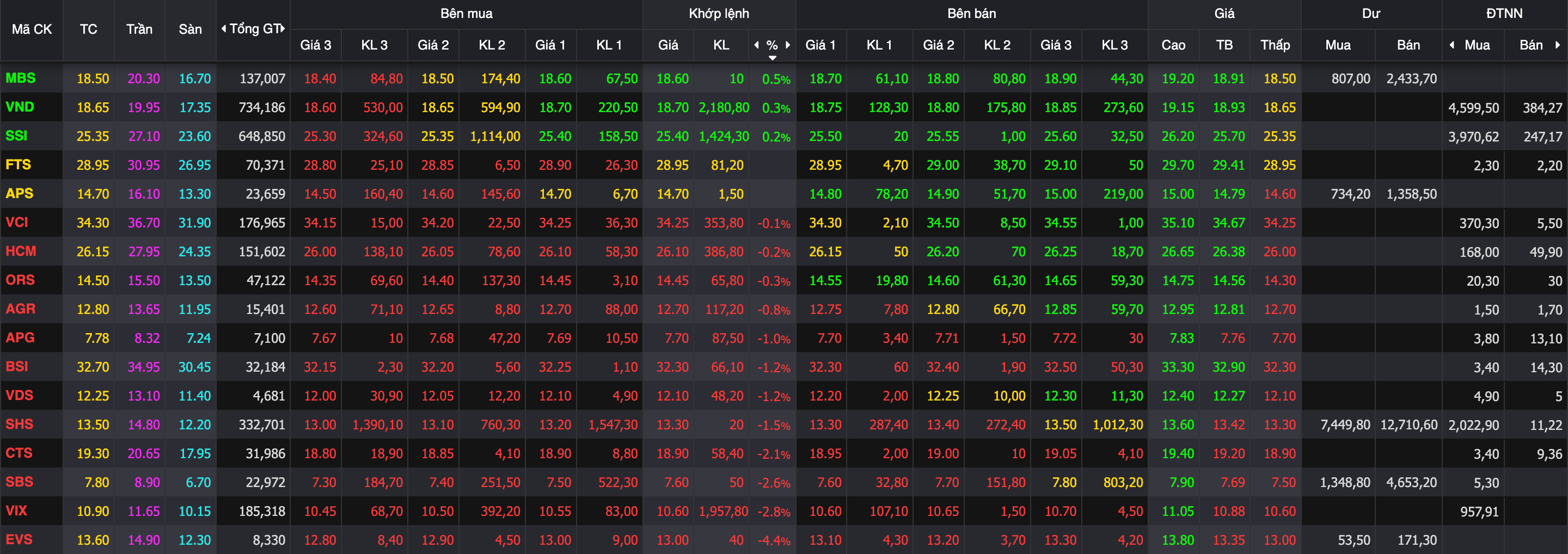Click FTS high price 29.70
This screenshot has height=554, width=1568.
coord(1177,165)
